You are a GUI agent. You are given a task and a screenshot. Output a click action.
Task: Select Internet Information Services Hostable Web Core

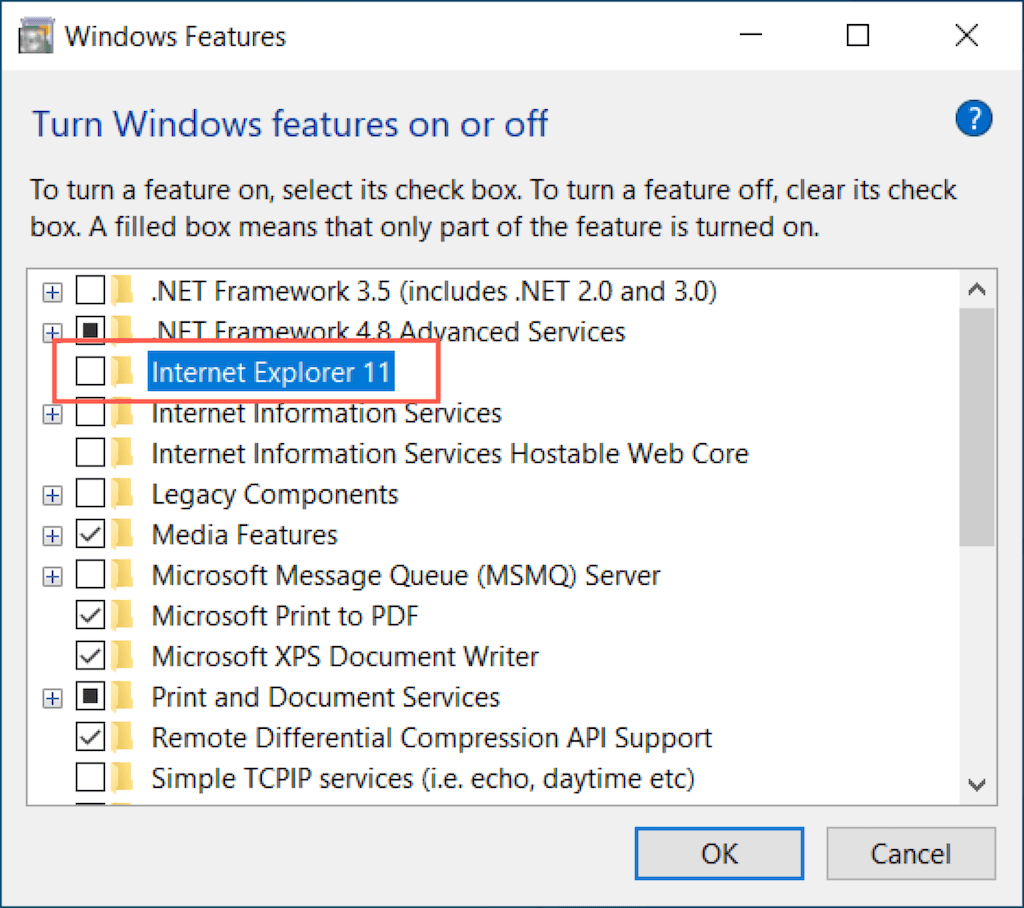(x=449, y=454)
